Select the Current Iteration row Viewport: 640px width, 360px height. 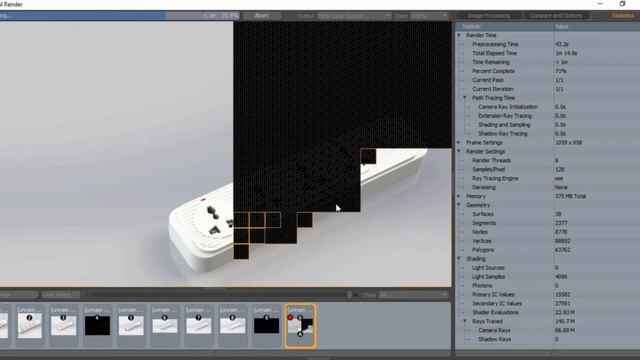coord(548,89)
